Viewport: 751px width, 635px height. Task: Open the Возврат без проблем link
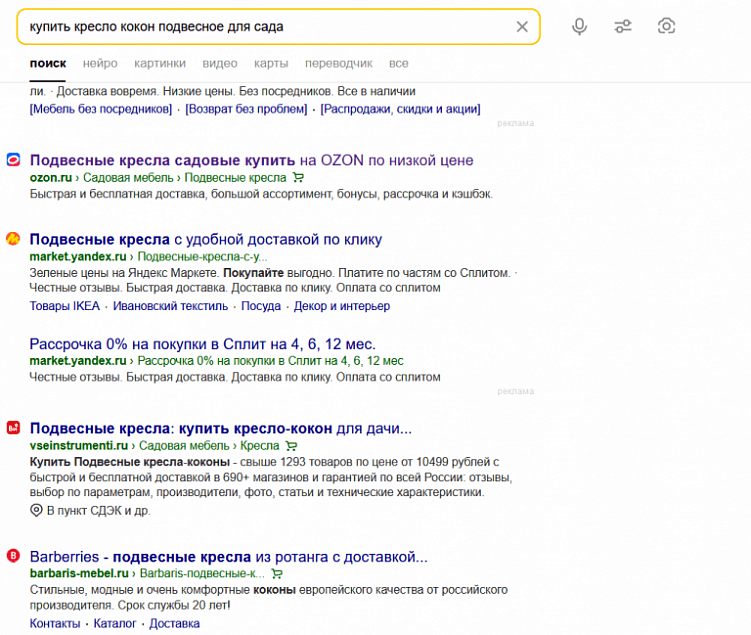[246, 109]
